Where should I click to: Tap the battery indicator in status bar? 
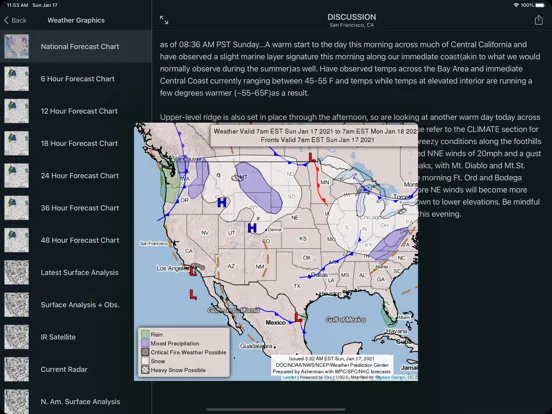(540, 5)
